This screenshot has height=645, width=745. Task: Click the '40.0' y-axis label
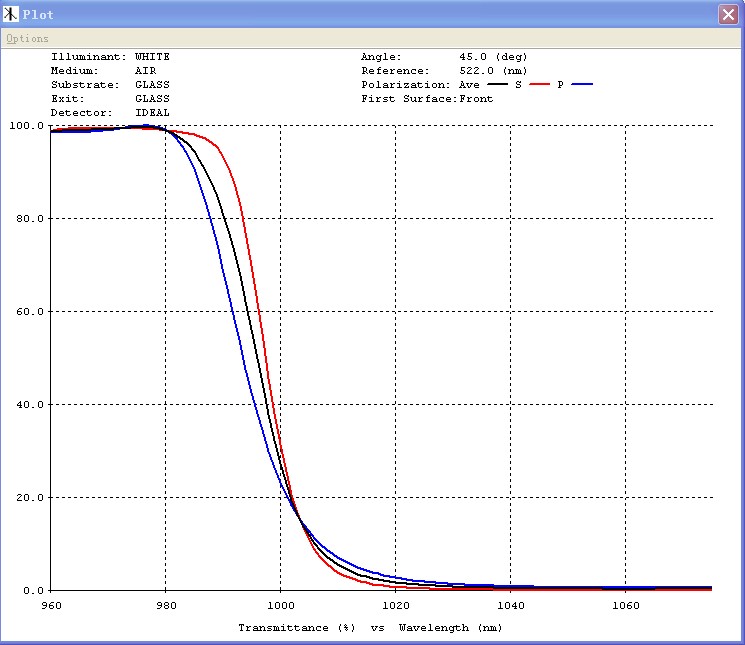[29, 405]
